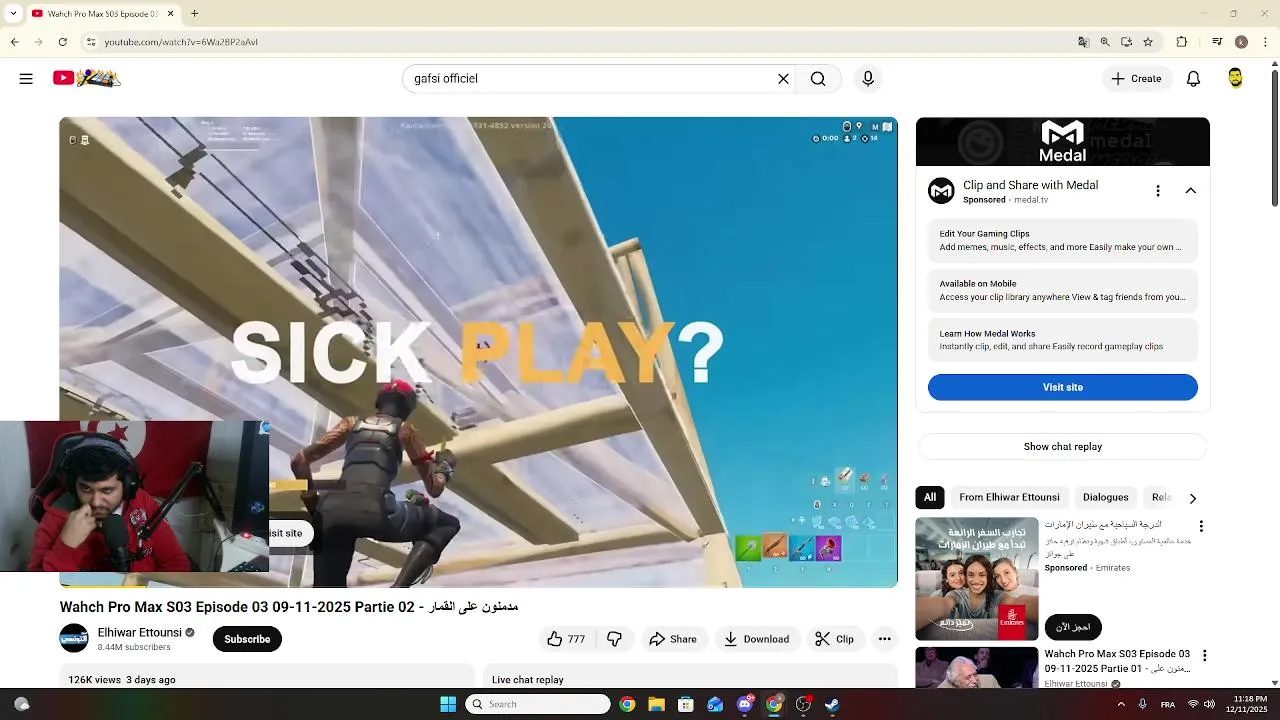The height and width of the screenshot is (720, 1280).
Task: Open the YouTube account avatar menu
Action: 1236,78
